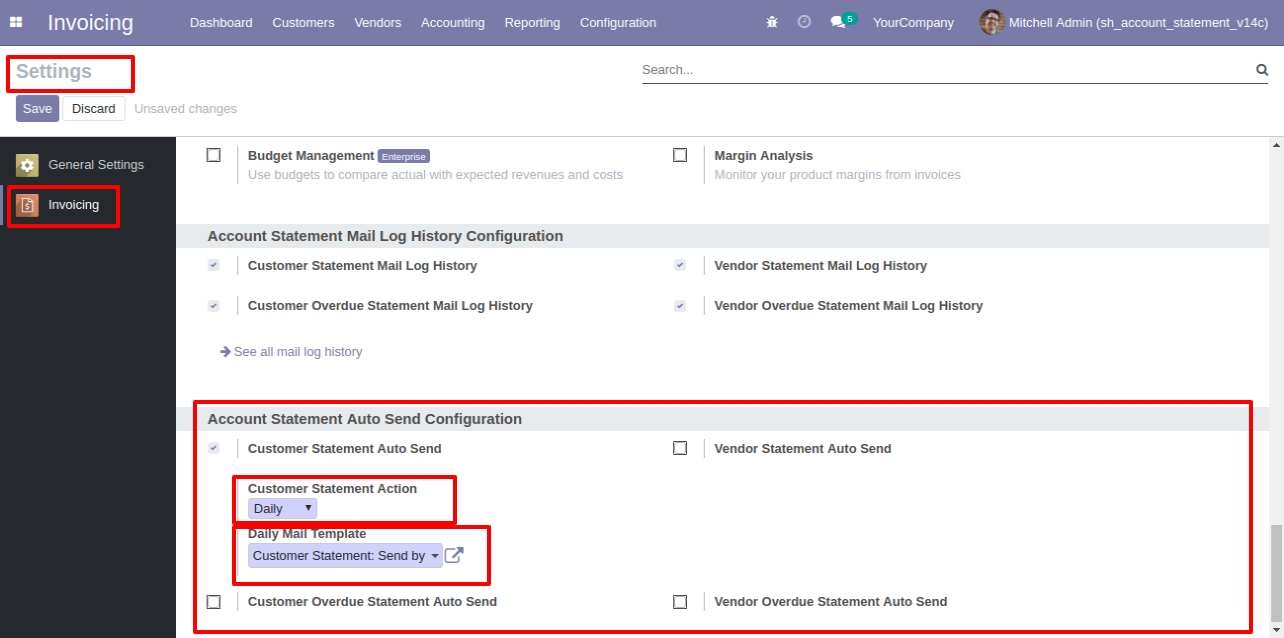Enable Vendor Overdue Statement Auto Send checkbox
The height and width of the screenshot is (638, 1284).
point(680,602)
